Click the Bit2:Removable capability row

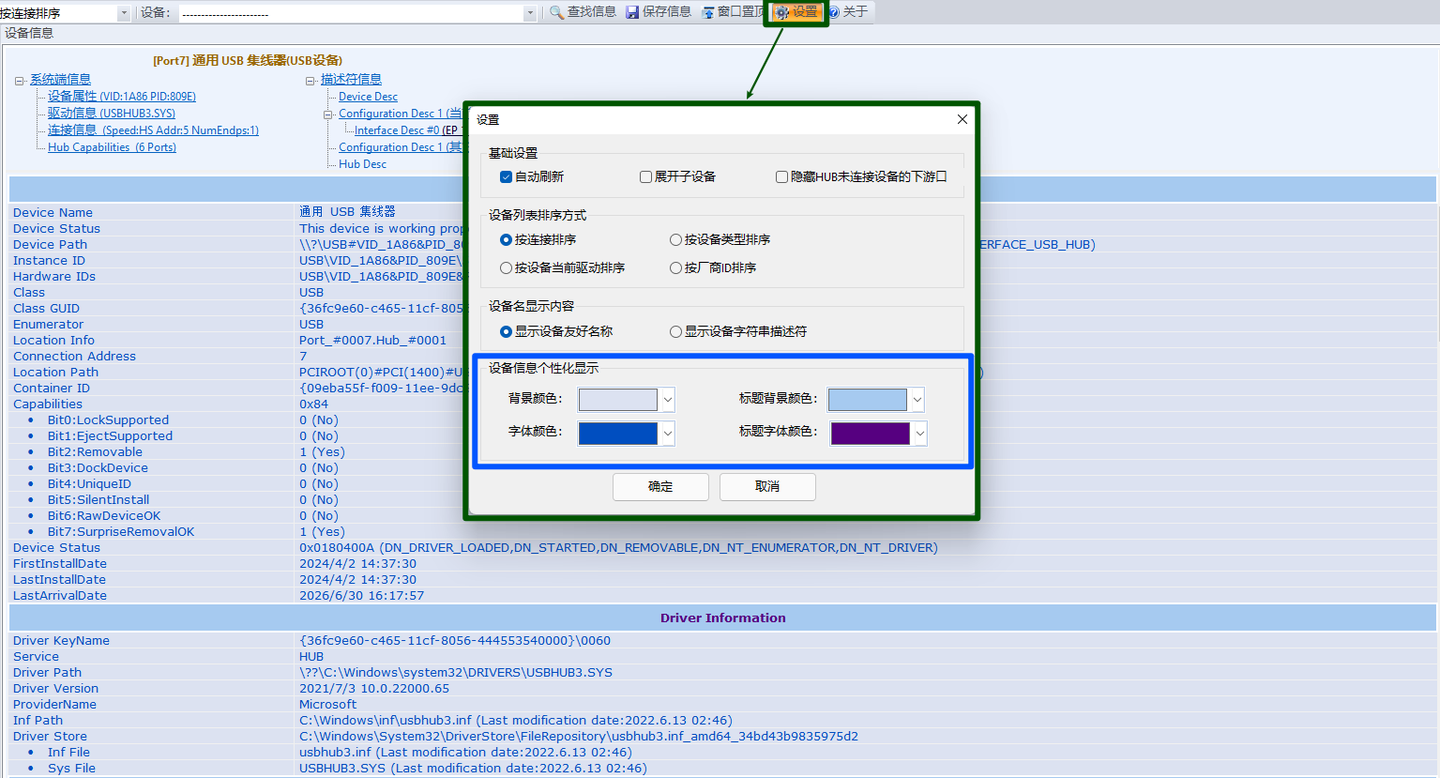pos(95,452)
